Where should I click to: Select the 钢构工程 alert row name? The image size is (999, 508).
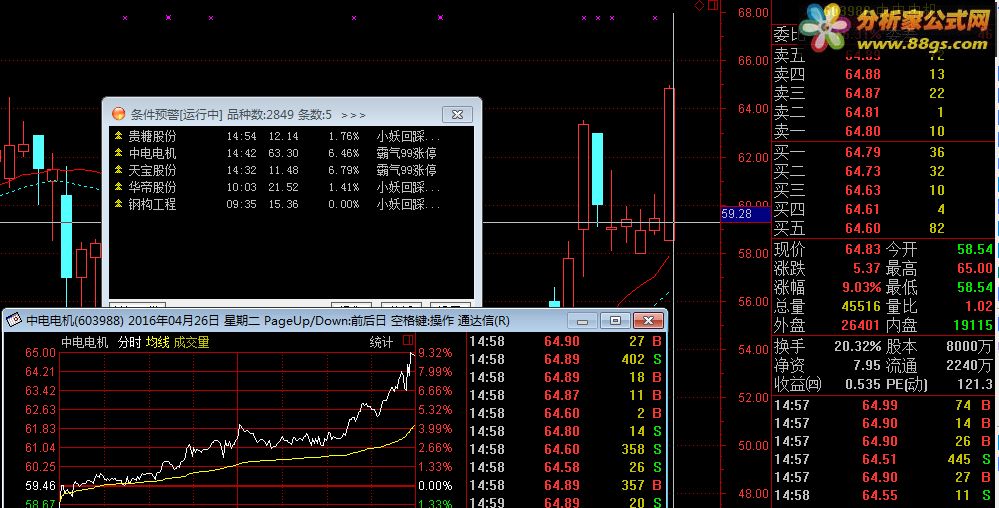point(152,204)
